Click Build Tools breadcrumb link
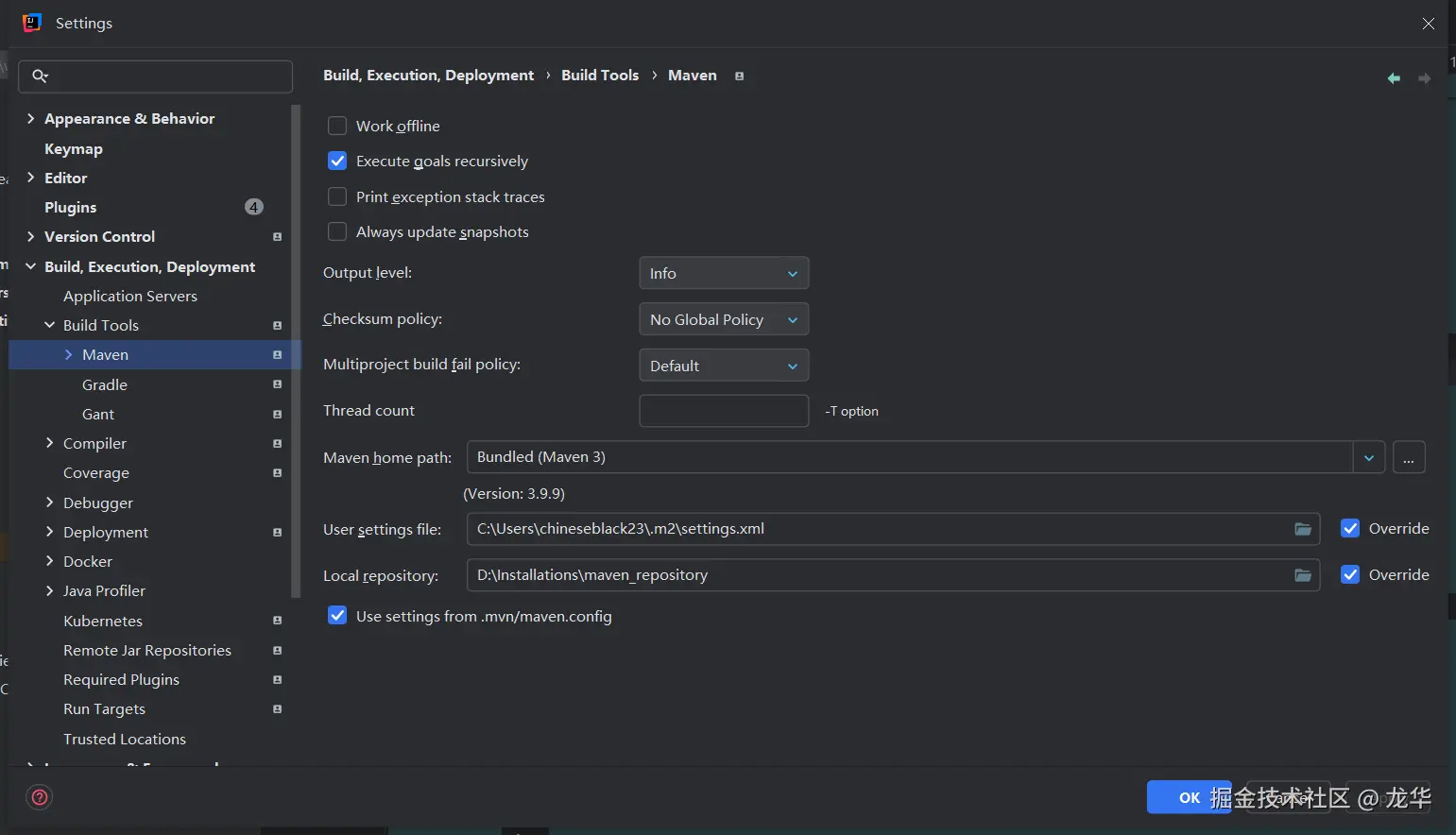Screen dimensions: 1456x835 click(x=600, y=76)
